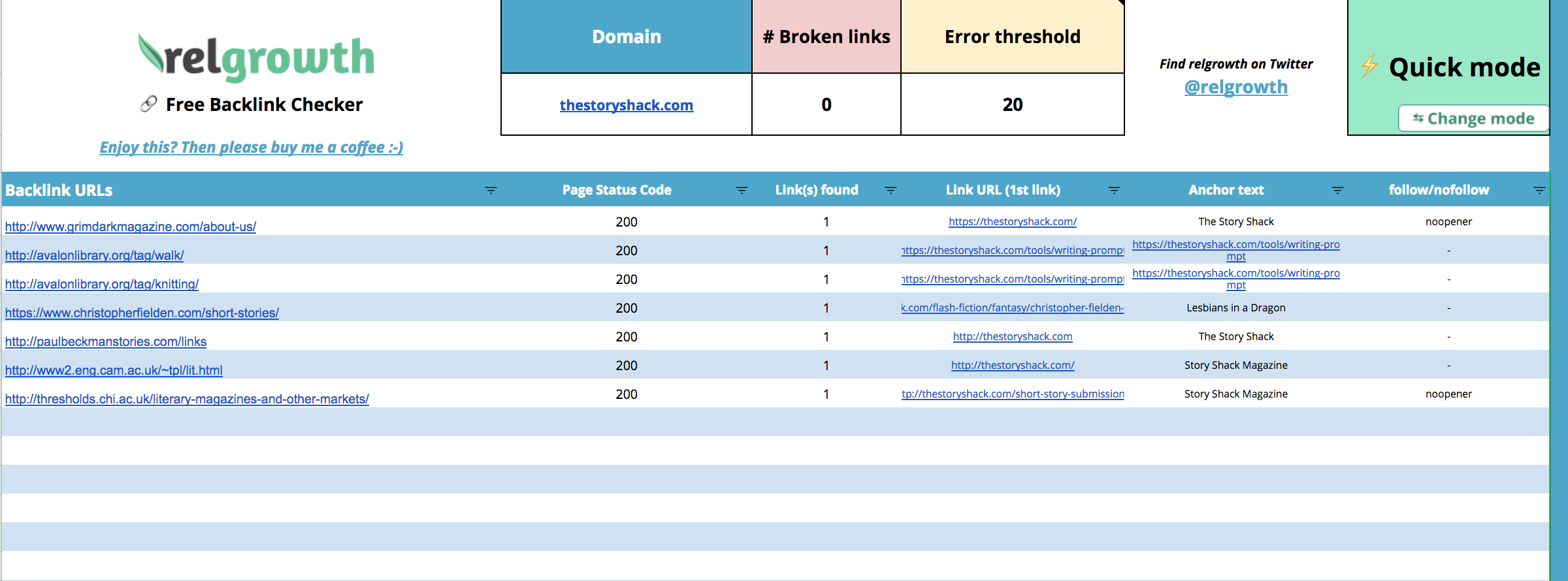Open thresholds.chi.ac.uk literary-magazines backlink
The image size is (1568, 581).
click(x=187, y=399)
